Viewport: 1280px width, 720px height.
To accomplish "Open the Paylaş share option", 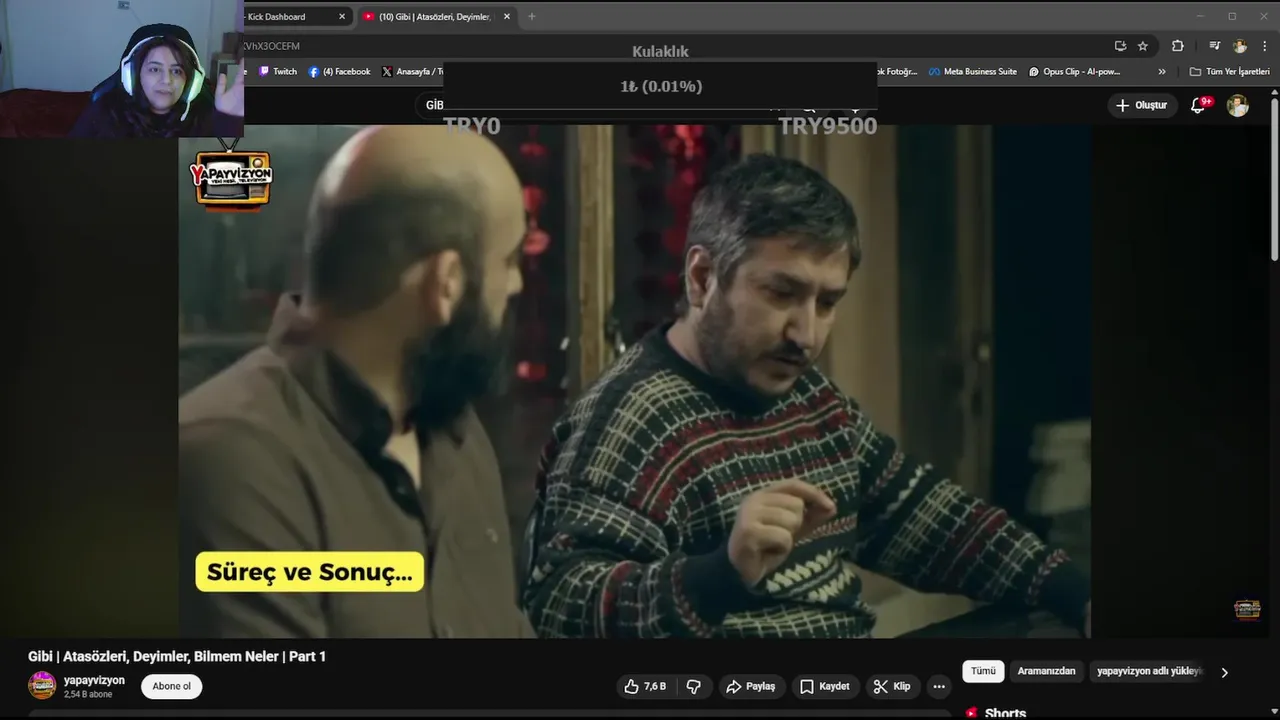I will pyautogui.click(x=751, y=686).
